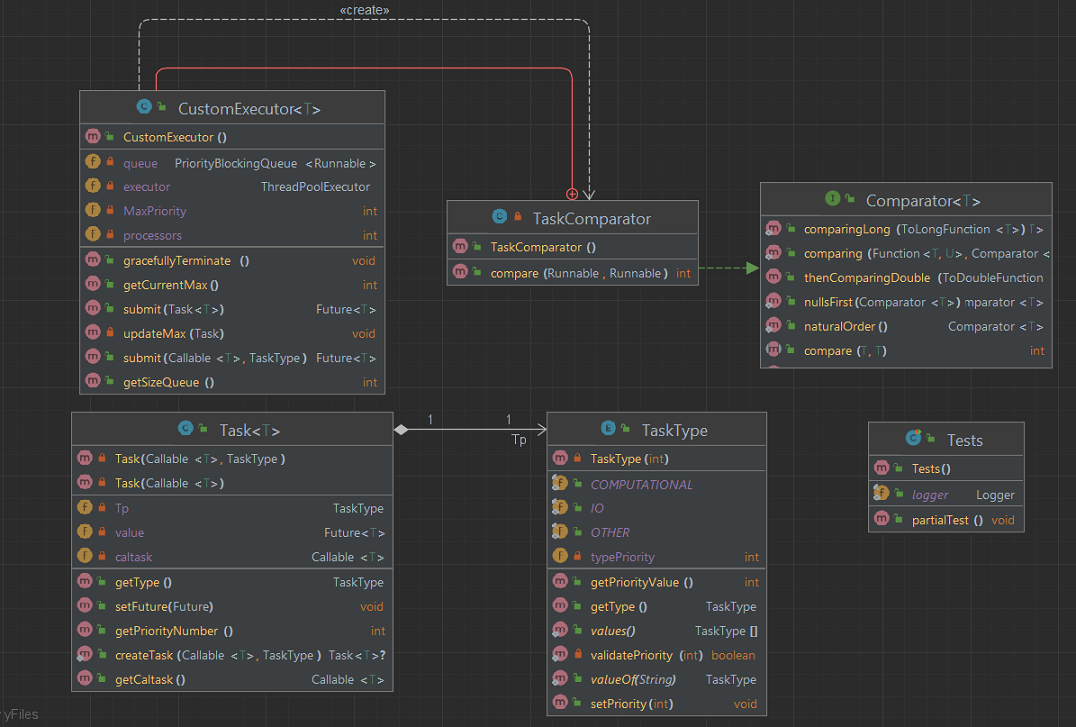
Task: Select the submit(Task<T>) method row
Action: (232, 309)
